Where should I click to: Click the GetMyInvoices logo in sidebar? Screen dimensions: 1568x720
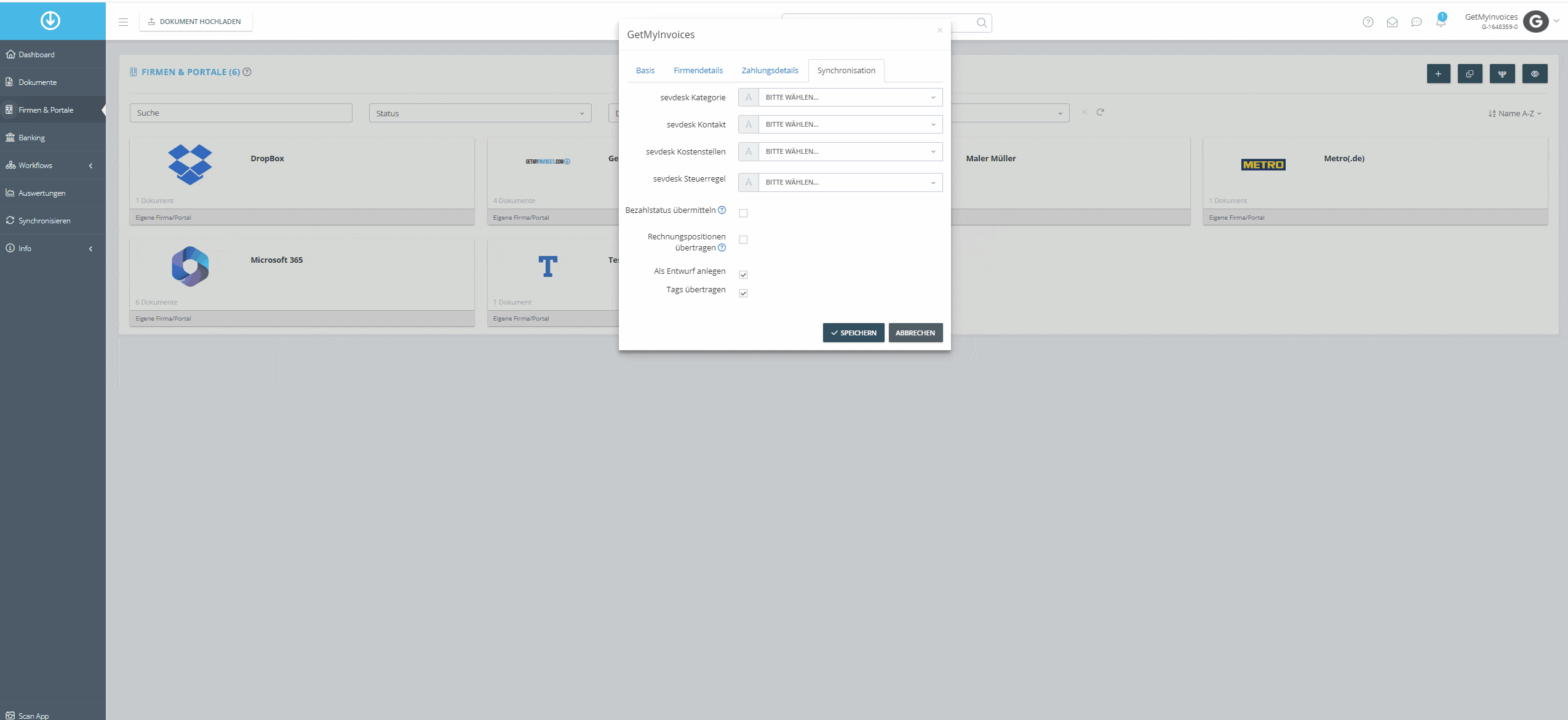click(50, 20)
